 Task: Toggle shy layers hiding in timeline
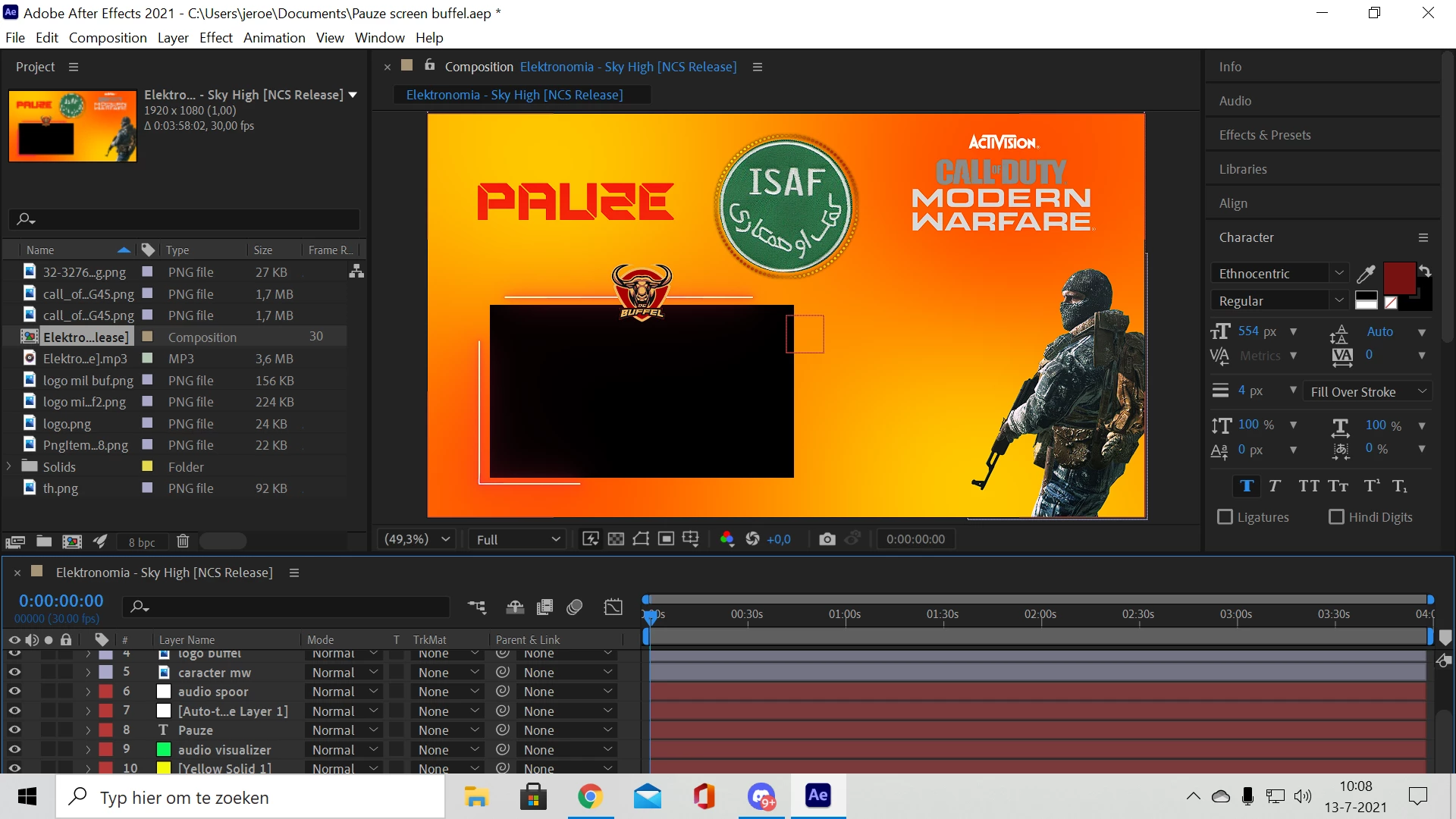[516, 607]
